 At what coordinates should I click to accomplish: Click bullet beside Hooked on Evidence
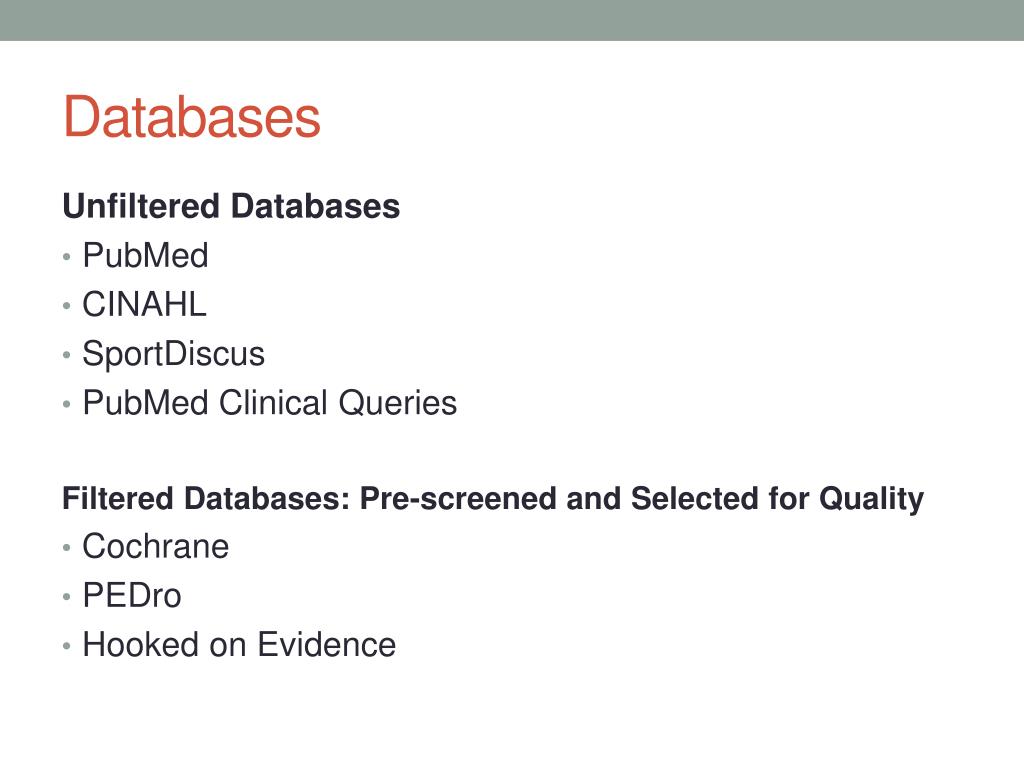click(67, 646)
